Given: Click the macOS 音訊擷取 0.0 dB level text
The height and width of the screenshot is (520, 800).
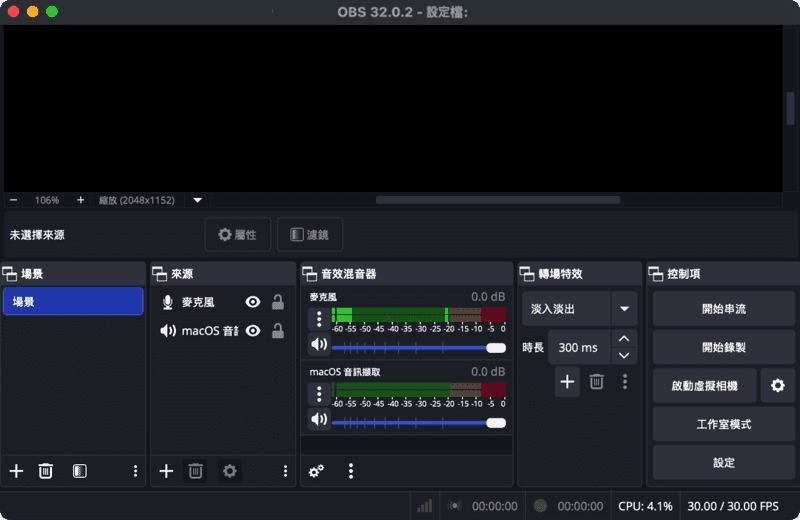Looking at the screenshot, I should point(488,372).
